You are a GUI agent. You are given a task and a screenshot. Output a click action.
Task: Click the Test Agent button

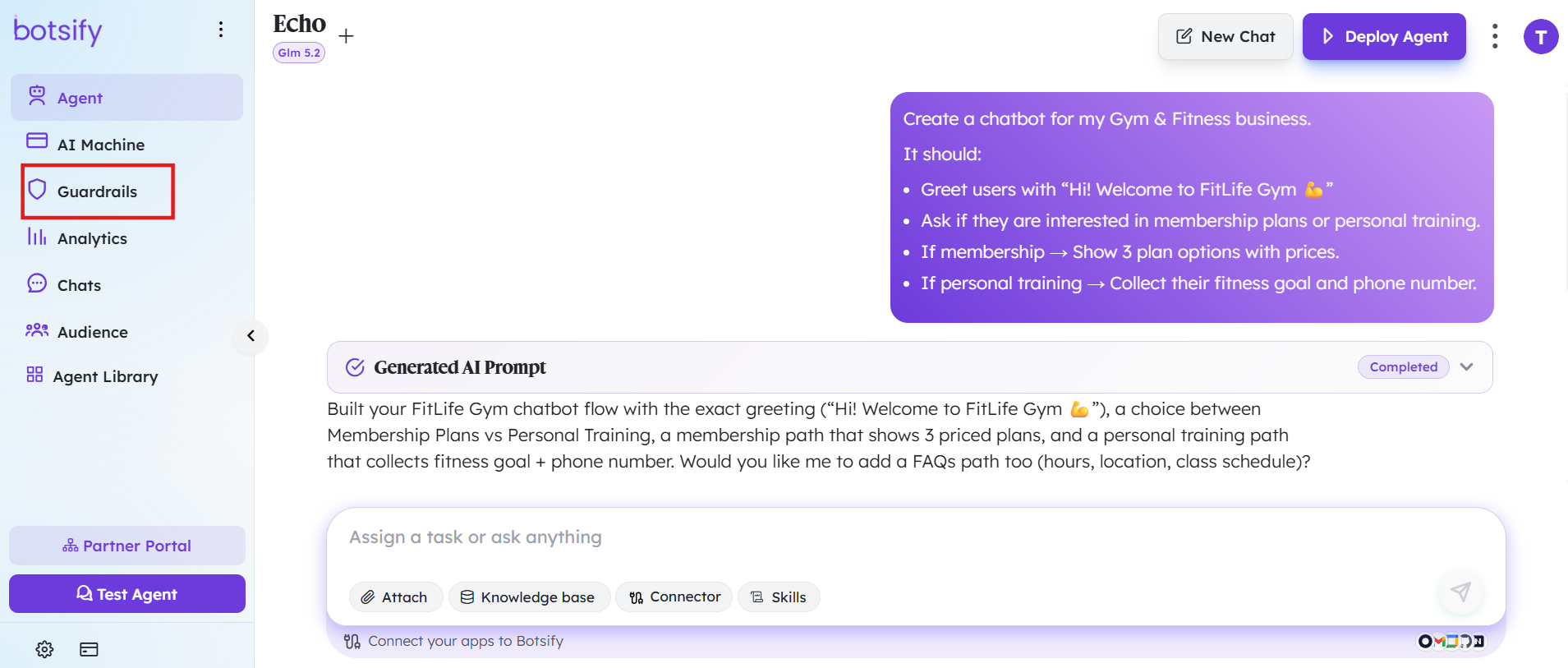click(x=127, y=594)
